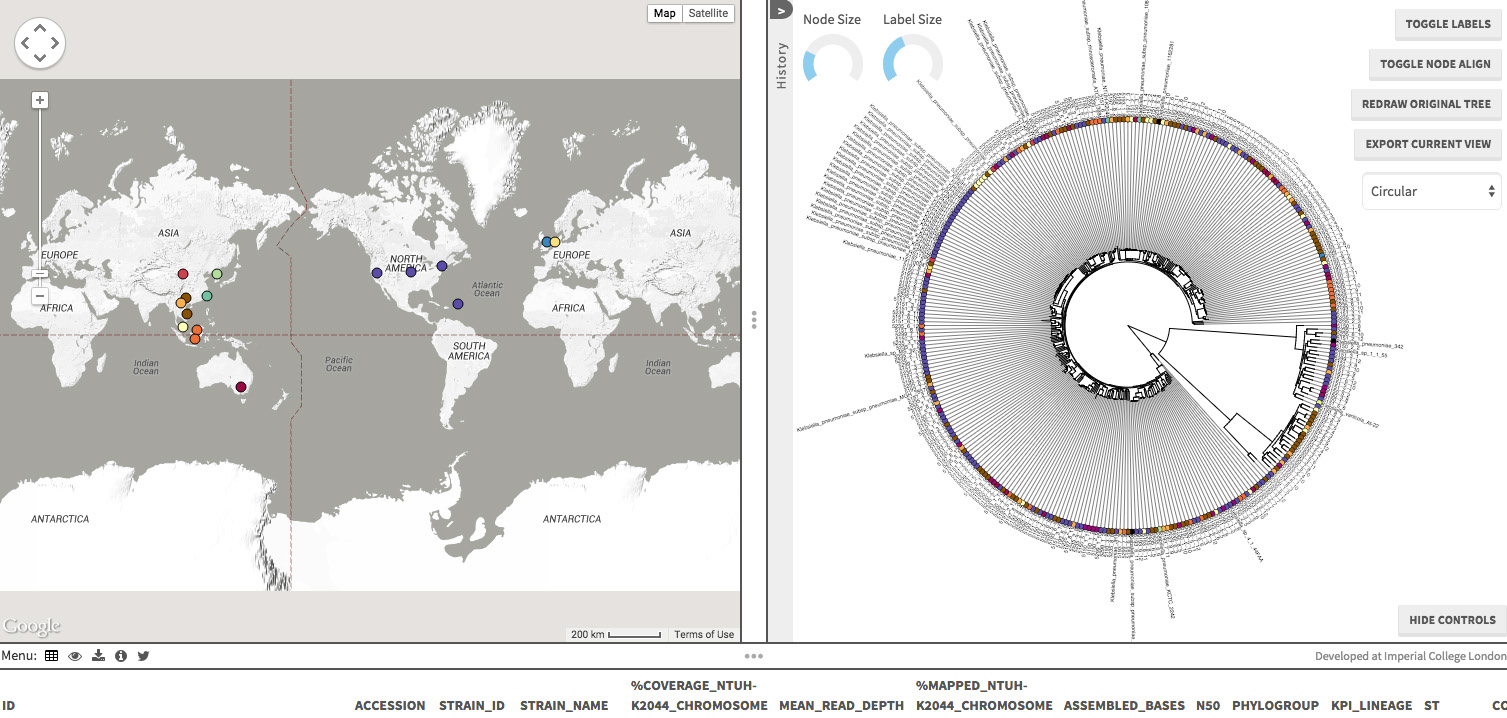Click Export Current View button
This screenshot has width=1507, height=718.
[1428, 144]
